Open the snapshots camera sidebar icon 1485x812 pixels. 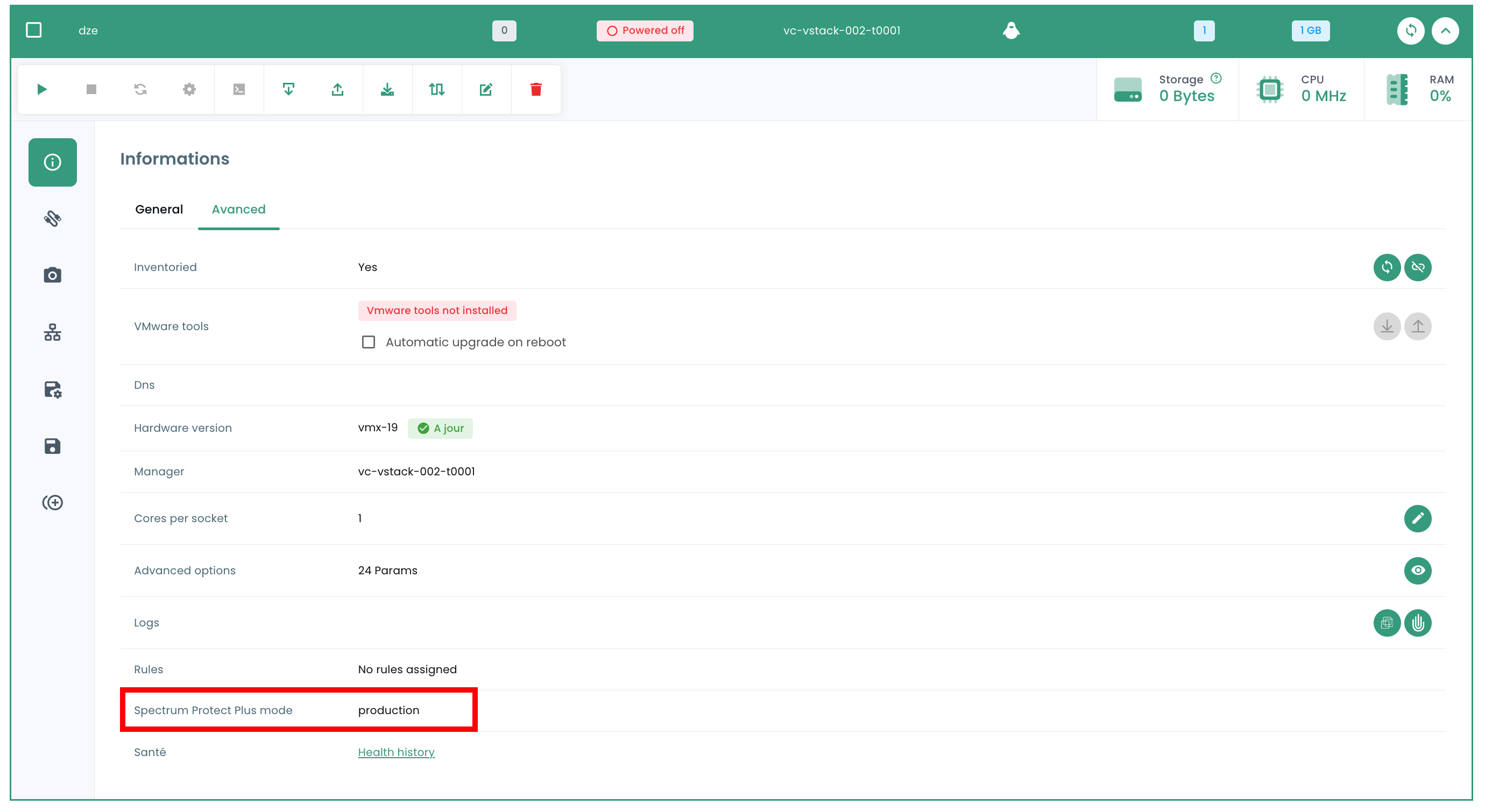pos(53,275)
